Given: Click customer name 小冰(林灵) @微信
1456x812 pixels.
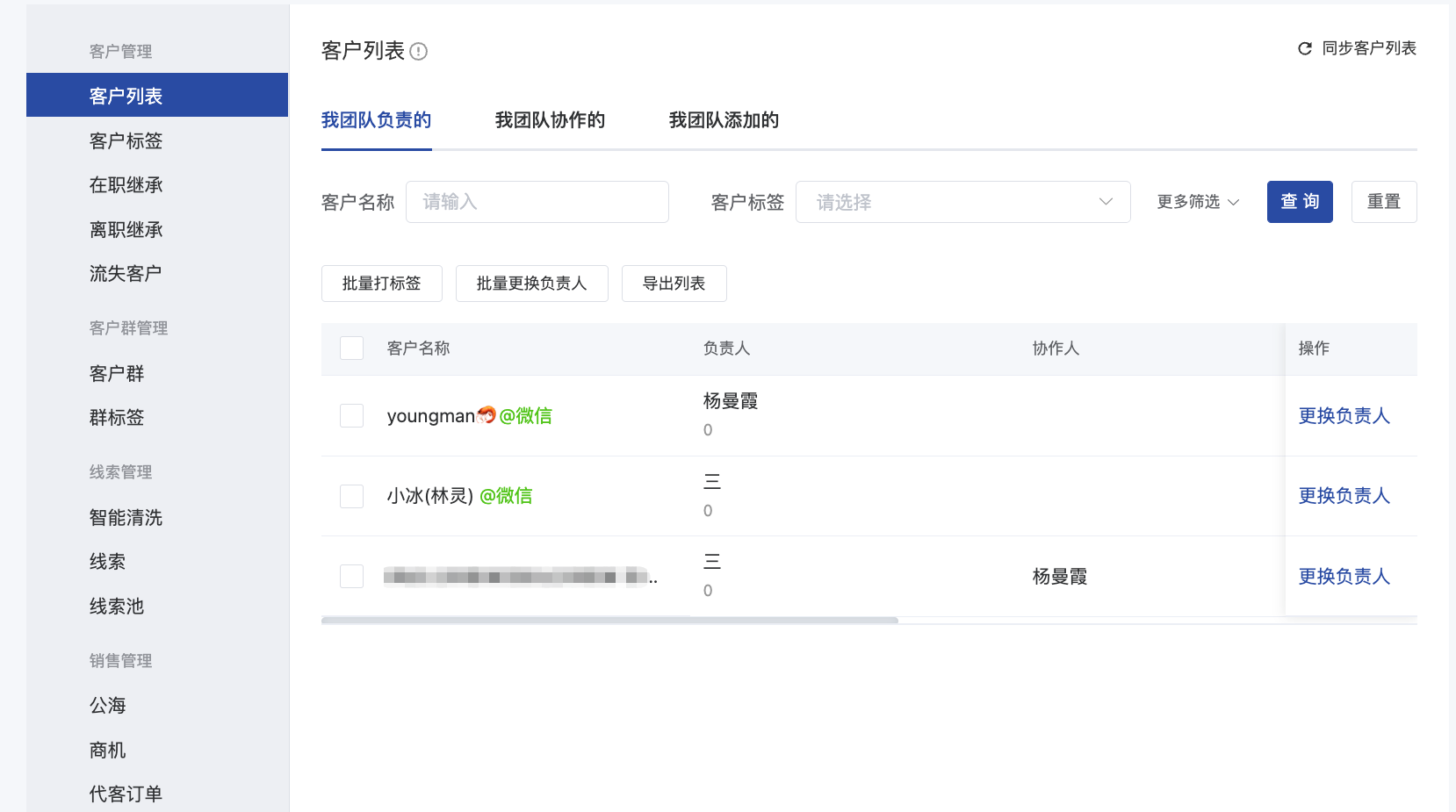Looking at the screenshot, I should 459,495.
